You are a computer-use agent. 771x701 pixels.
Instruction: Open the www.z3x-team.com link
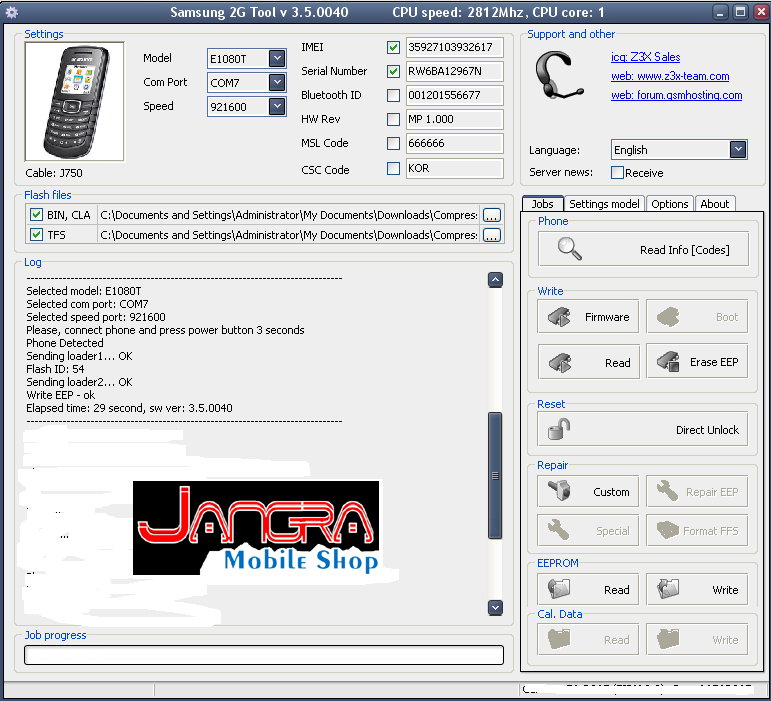670,76
